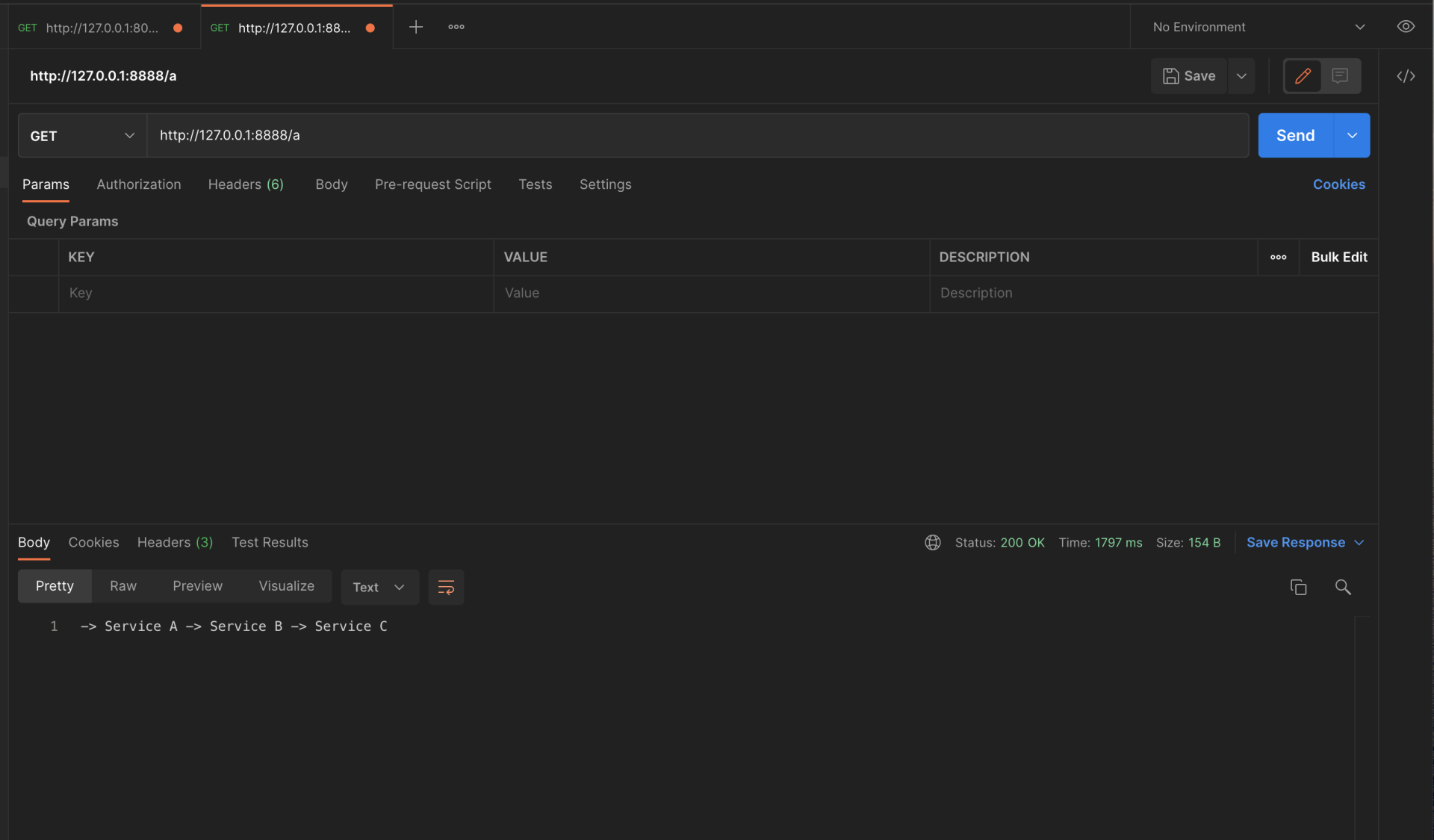Open the response Headers (3) tab

pos(175,543)
